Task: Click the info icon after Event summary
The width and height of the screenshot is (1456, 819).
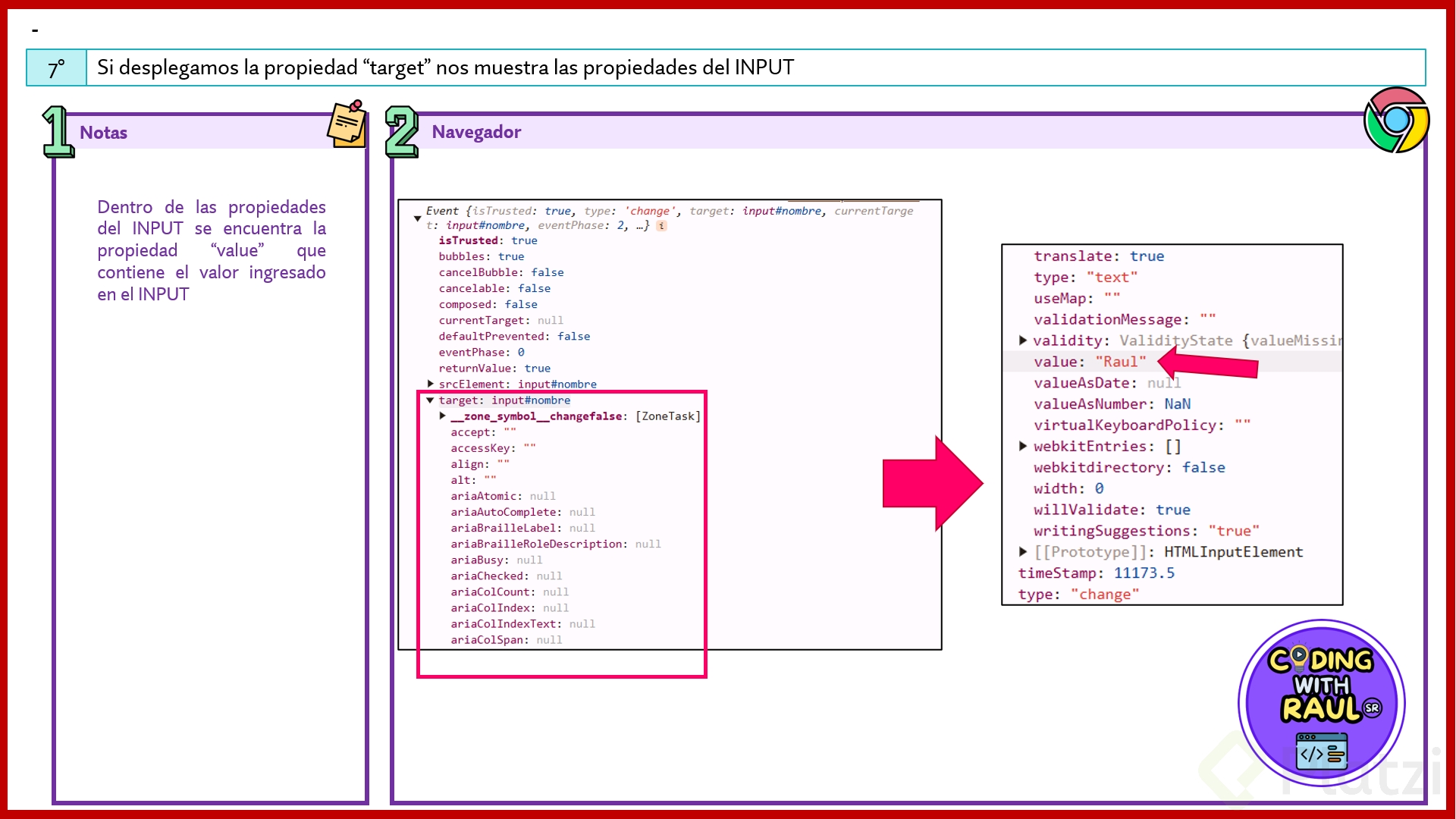Action: [662, 226]
